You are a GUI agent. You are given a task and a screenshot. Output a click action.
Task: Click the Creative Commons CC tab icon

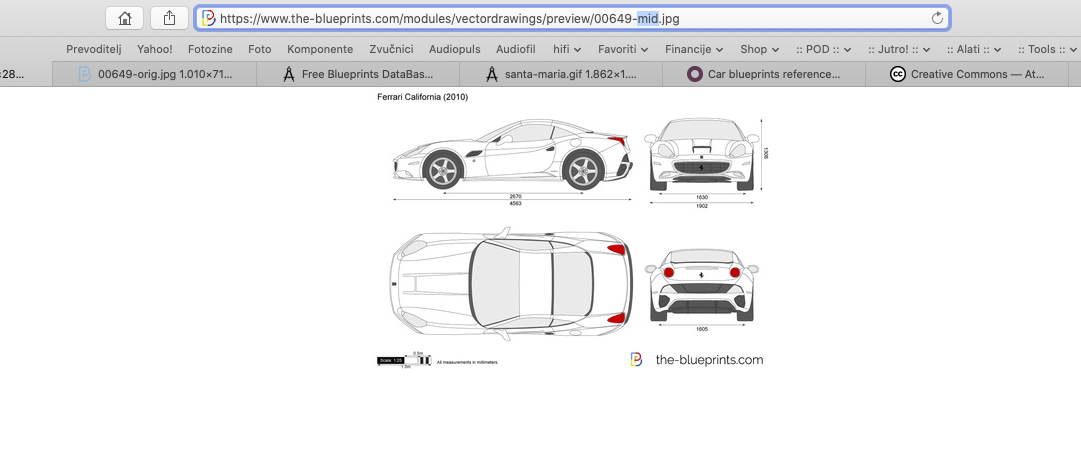(x=898, y=74)
